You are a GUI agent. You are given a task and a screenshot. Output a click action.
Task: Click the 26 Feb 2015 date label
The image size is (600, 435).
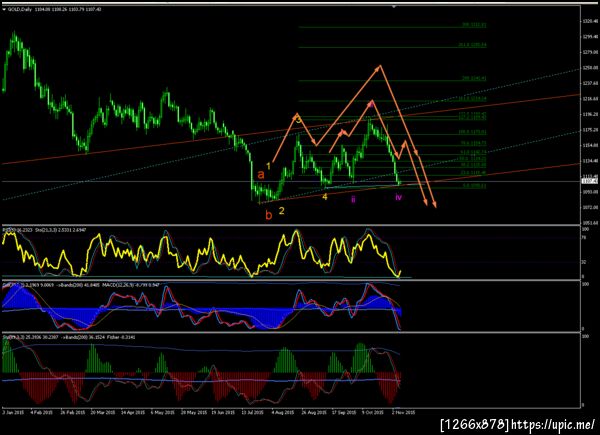[73, 413]
